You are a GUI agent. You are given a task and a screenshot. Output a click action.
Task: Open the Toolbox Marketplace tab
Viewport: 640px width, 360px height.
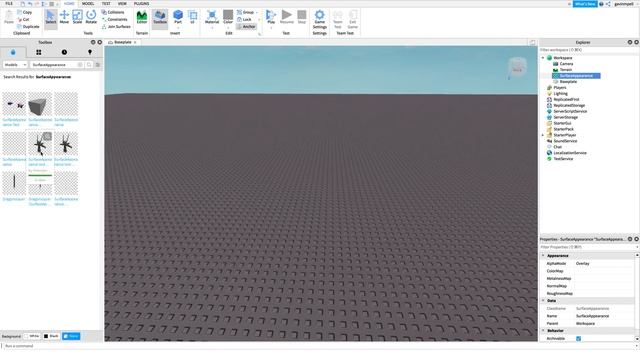click(13, 52)
